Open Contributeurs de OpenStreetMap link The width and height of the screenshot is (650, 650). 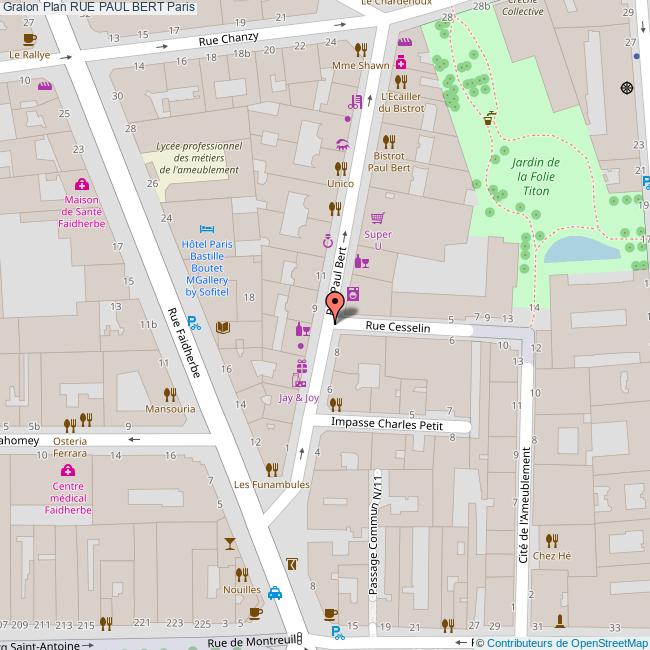click(568, 643)
